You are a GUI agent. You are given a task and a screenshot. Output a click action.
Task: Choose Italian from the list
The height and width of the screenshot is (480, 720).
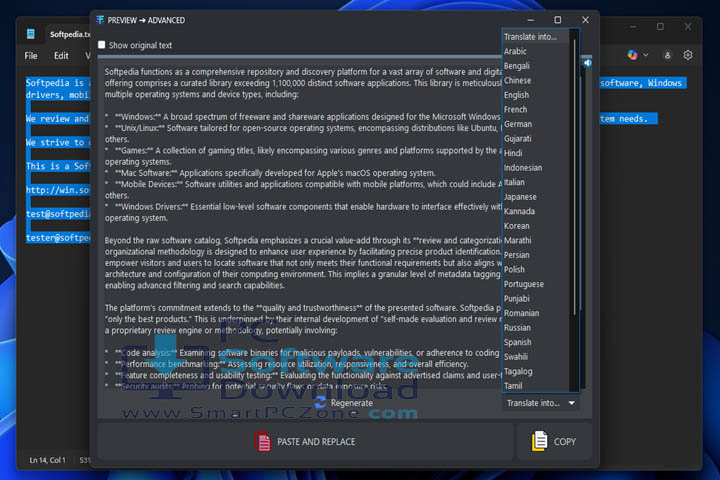tap(514, 182)
